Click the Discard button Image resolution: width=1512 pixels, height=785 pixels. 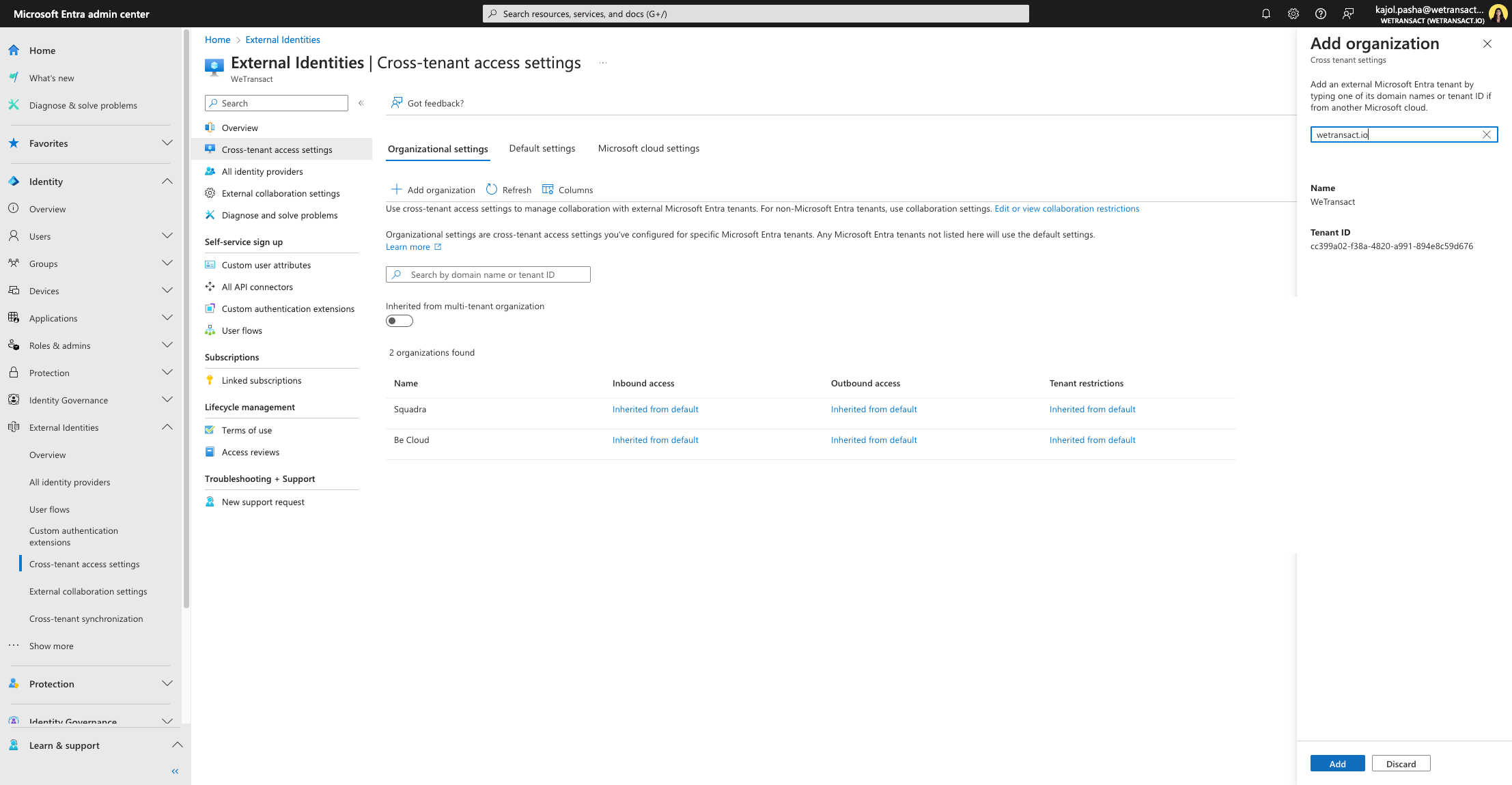[x=1401, y=764]
